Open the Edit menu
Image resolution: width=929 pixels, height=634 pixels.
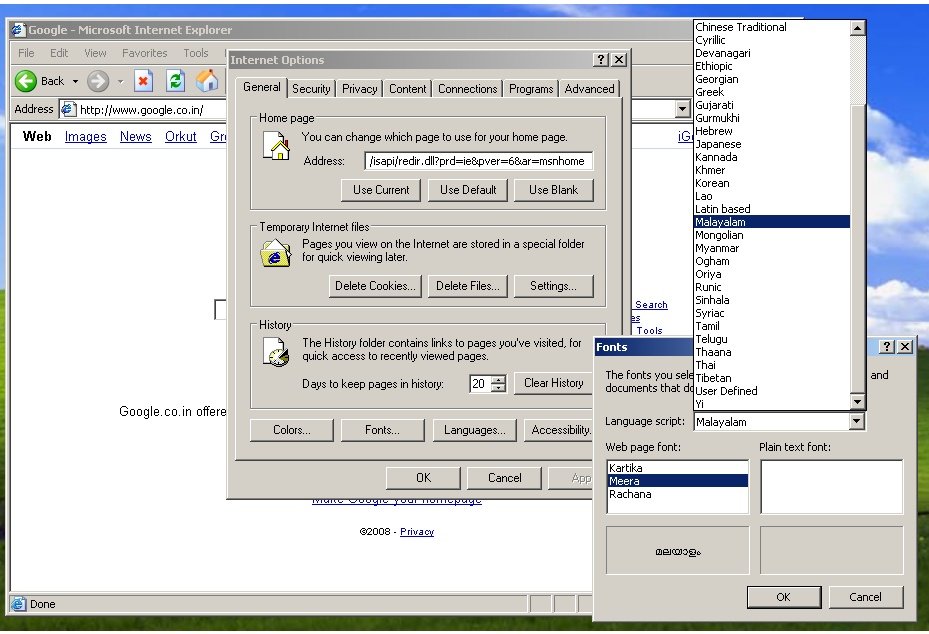(59, 53)
